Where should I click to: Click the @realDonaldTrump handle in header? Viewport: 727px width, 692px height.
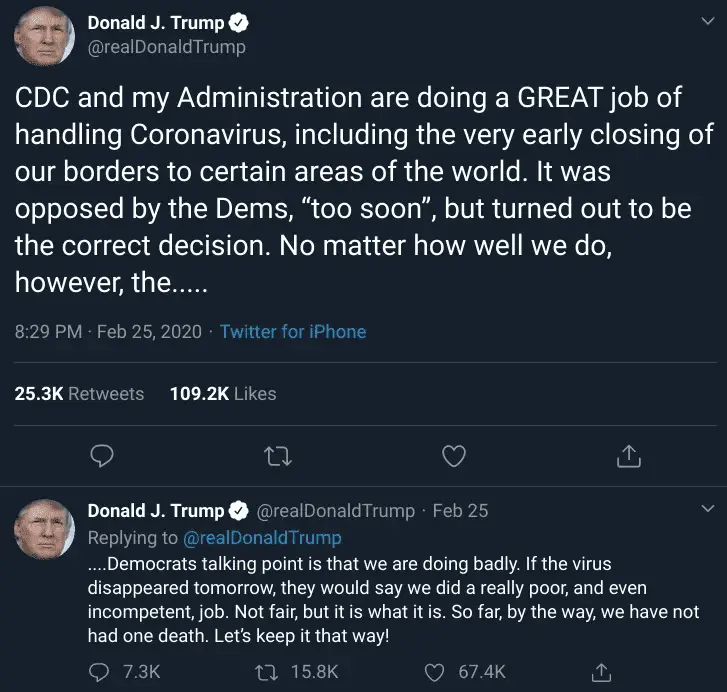click(167, 46)
